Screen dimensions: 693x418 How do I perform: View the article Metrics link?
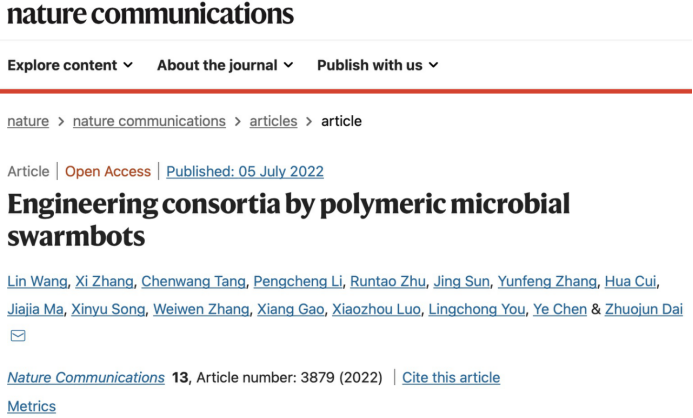coord(32,406)
